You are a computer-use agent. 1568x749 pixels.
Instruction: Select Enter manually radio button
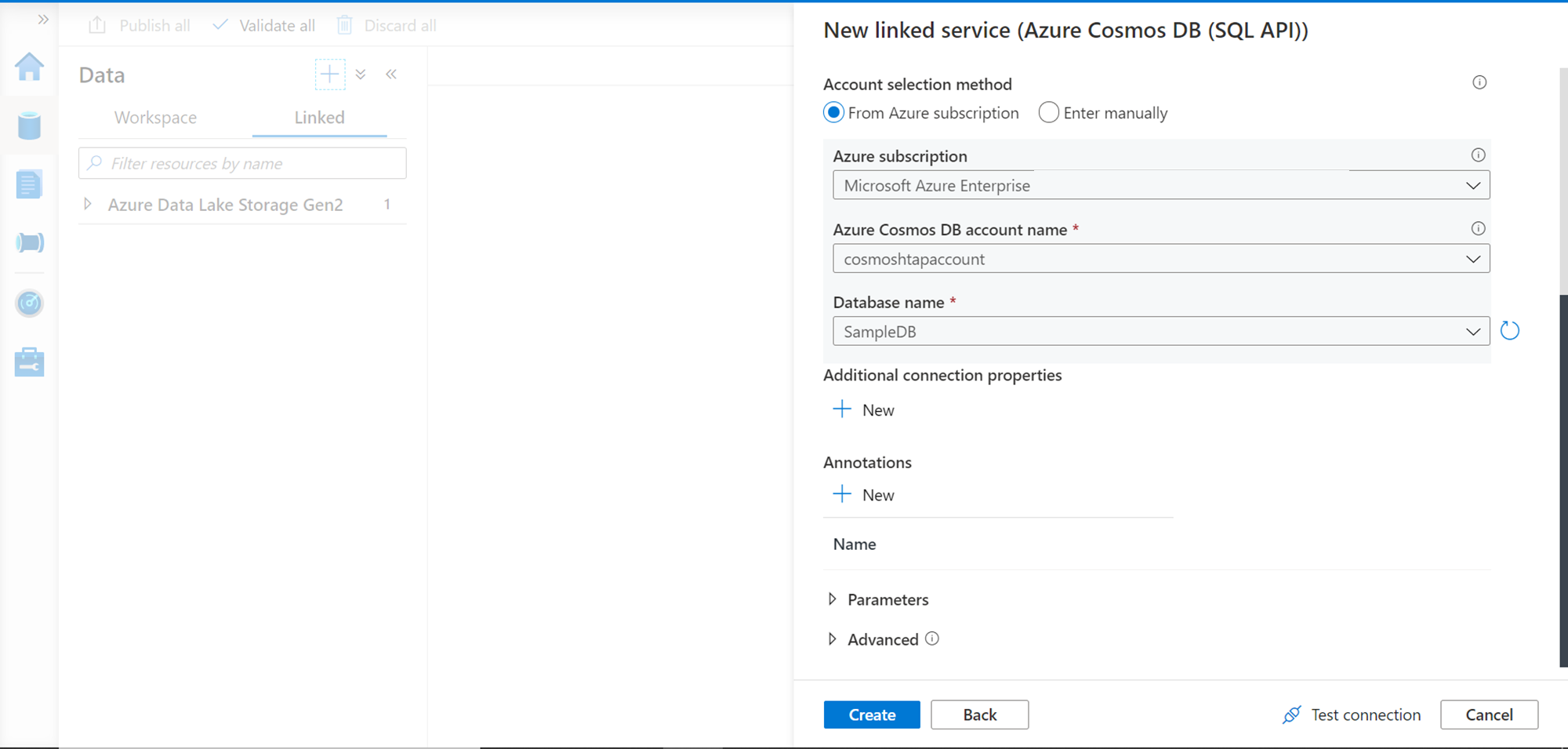point(1048,113)
